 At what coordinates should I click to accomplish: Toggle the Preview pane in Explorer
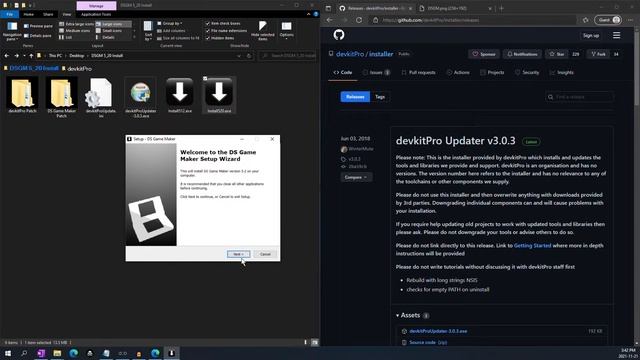(x=38, y=26)
